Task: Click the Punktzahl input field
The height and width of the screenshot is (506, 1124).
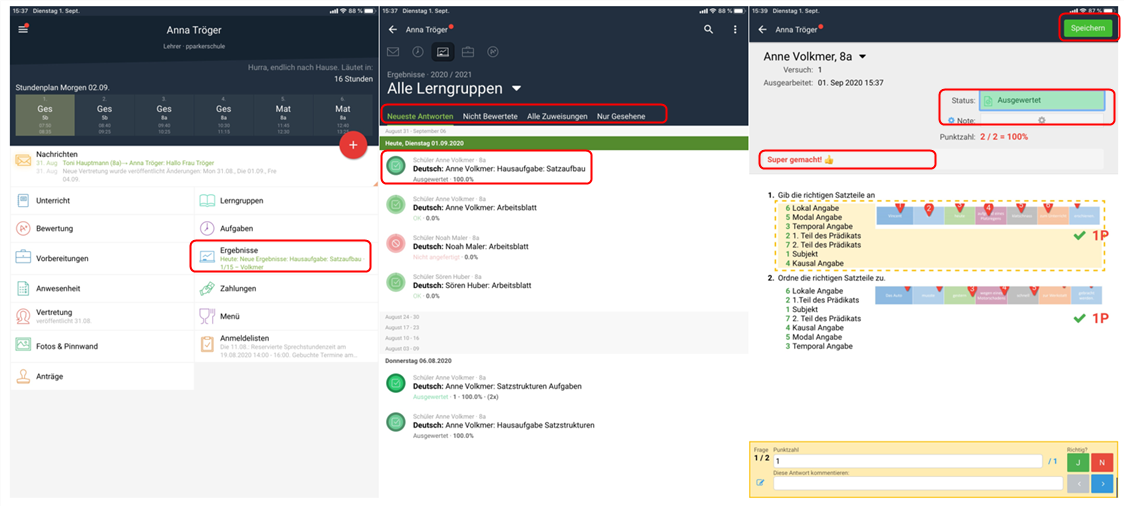Action: [905, 462]
